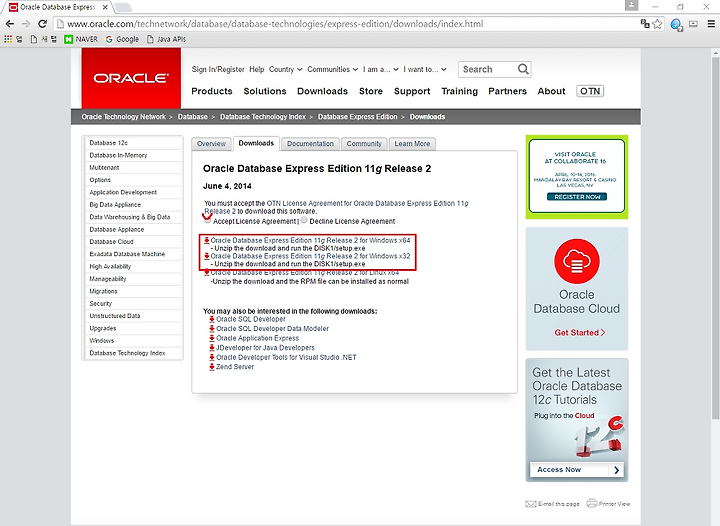The height and width of the screenshot is (526, 720).
Task: Click the Oracle Database Cloud icon
Action: pyautogui.click(x=577, y=261)
